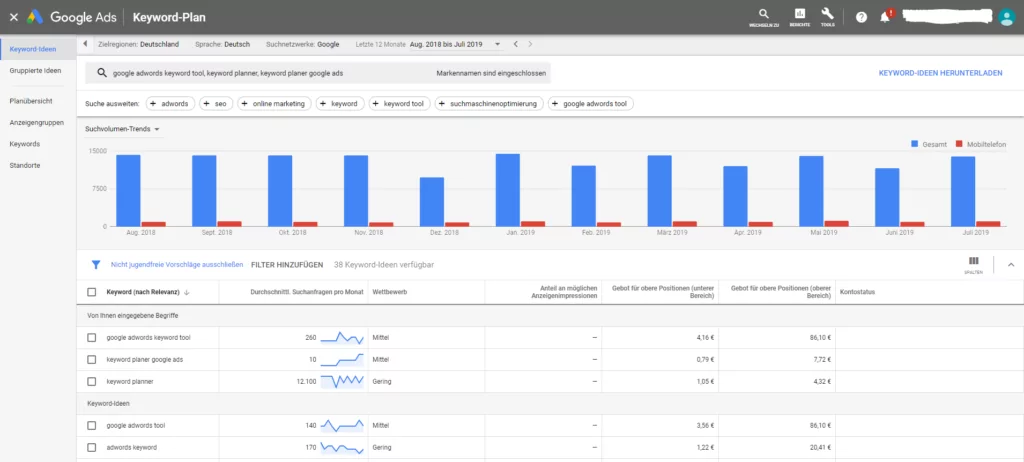1024x462 pixels.
Task: Add 'google adwords tool' suggestion chip
Action: click(591, 104)
